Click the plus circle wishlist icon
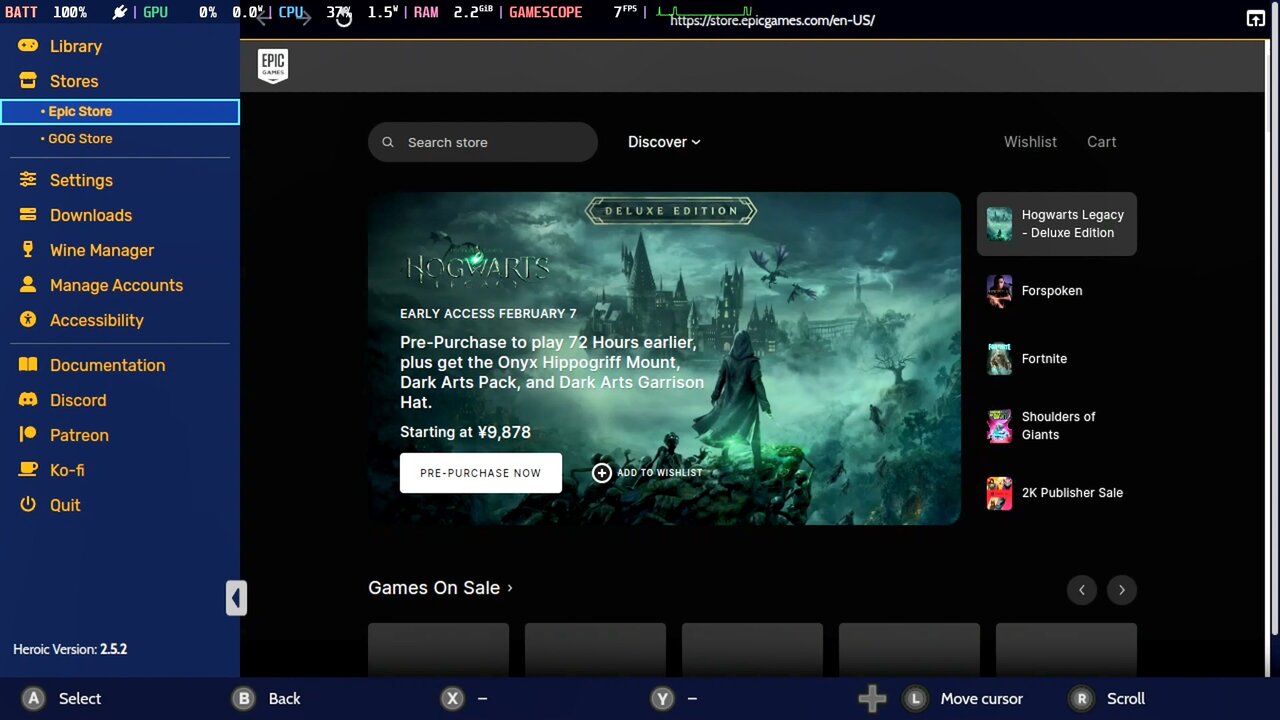The image size is (1280, 720). pyautogui.click(x=601, y=473)
